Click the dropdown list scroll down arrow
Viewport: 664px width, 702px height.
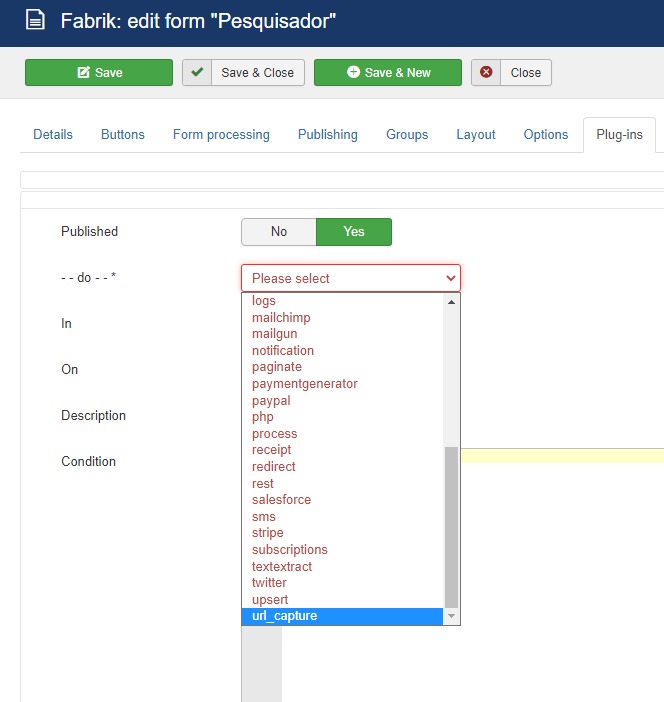click(x=451, y=616)
